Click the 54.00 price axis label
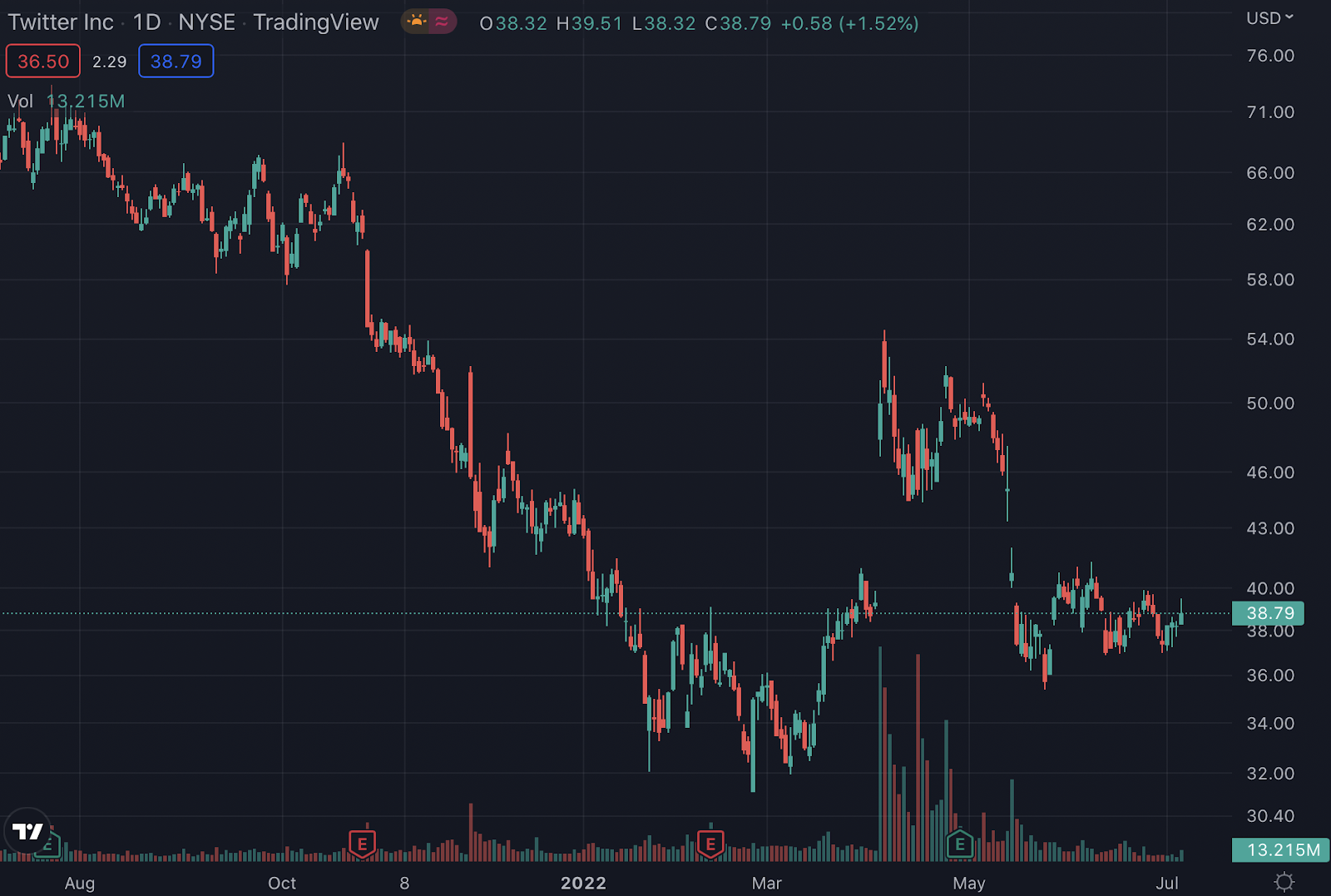This screenshot has height=896, width=1331. (x=1270, y=339)
